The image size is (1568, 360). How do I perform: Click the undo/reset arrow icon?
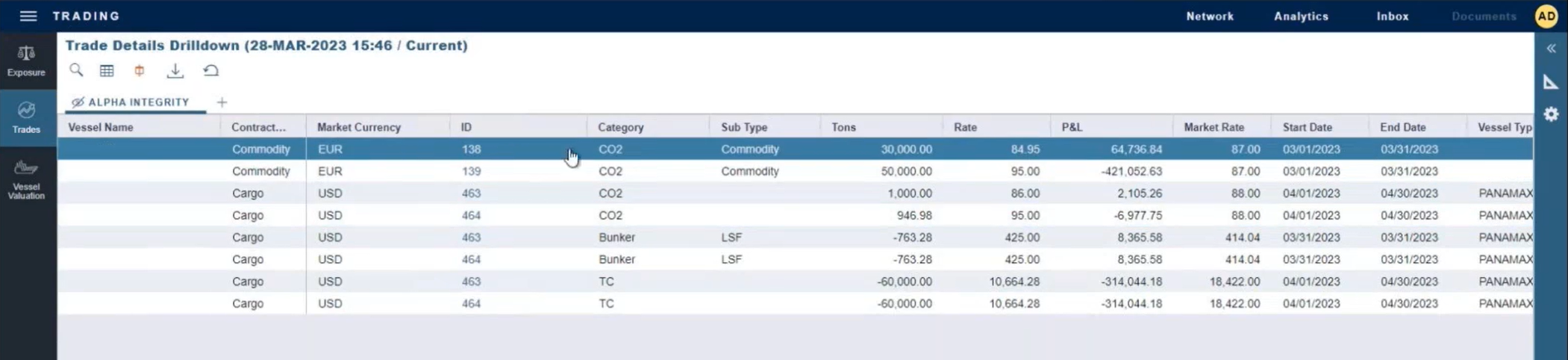point(211,70)
